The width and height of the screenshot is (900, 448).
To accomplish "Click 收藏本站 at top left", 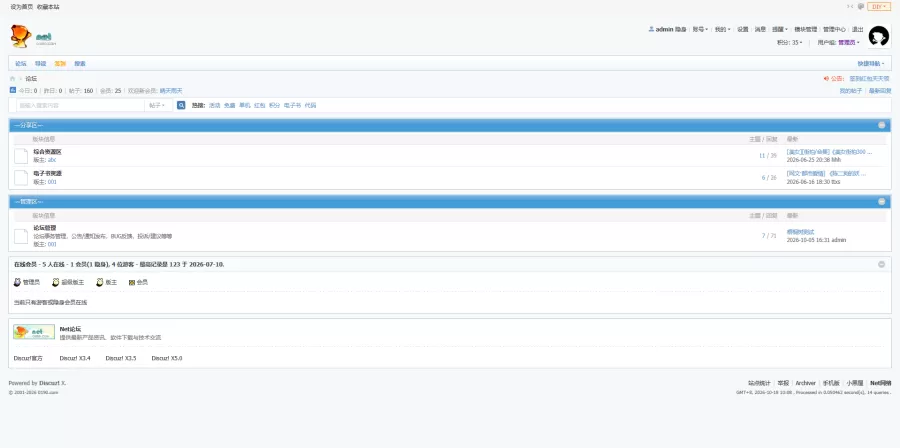I will click(x=48, y=7).
